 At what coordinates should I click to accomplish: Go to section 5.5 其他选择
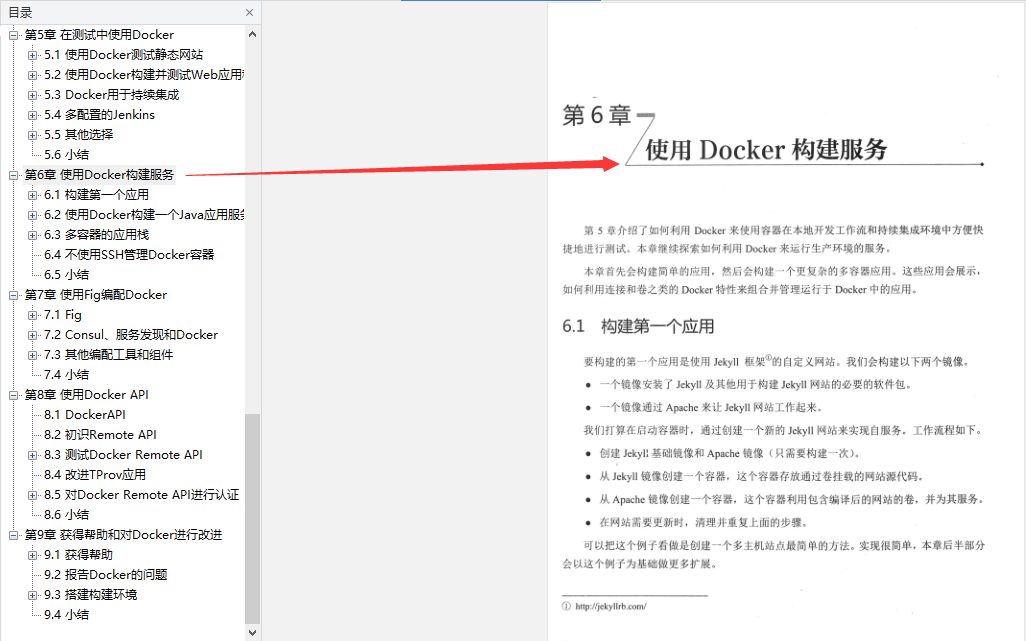[x=79, y=135]
